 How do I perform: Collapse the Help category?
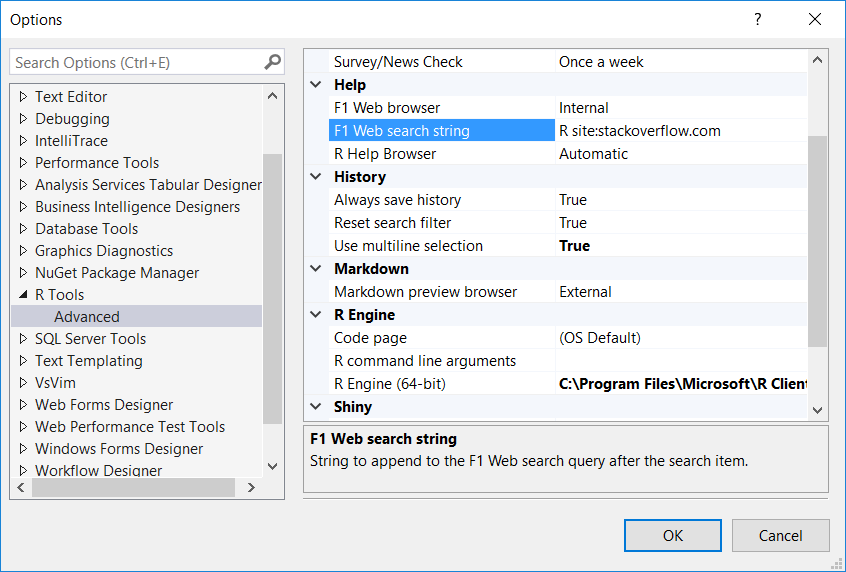[316, 85]
